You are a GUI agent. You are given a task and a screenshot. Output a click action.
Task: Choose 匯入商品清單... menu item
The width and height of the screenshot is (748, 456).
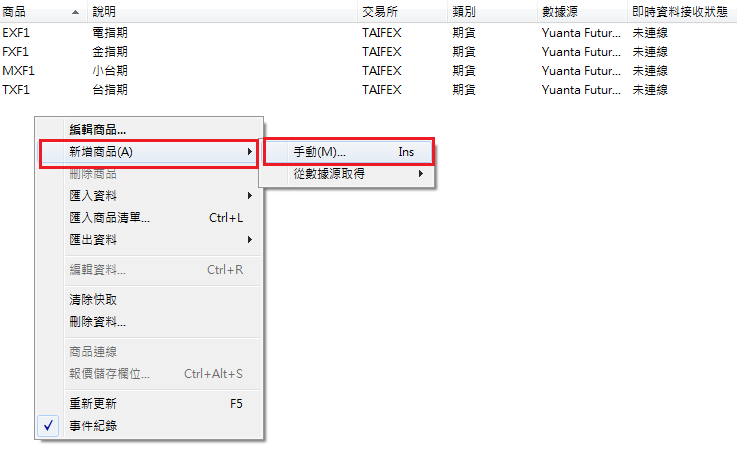click(149, 218)
